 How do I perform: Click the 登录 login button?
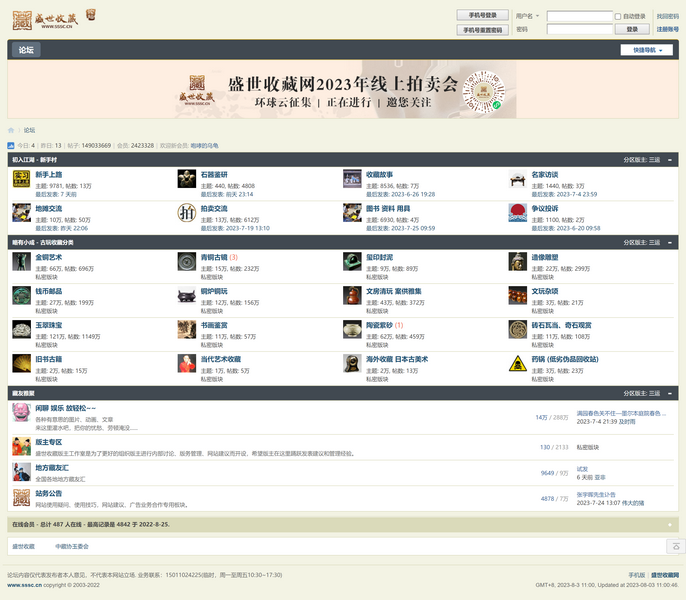point(632,29)
